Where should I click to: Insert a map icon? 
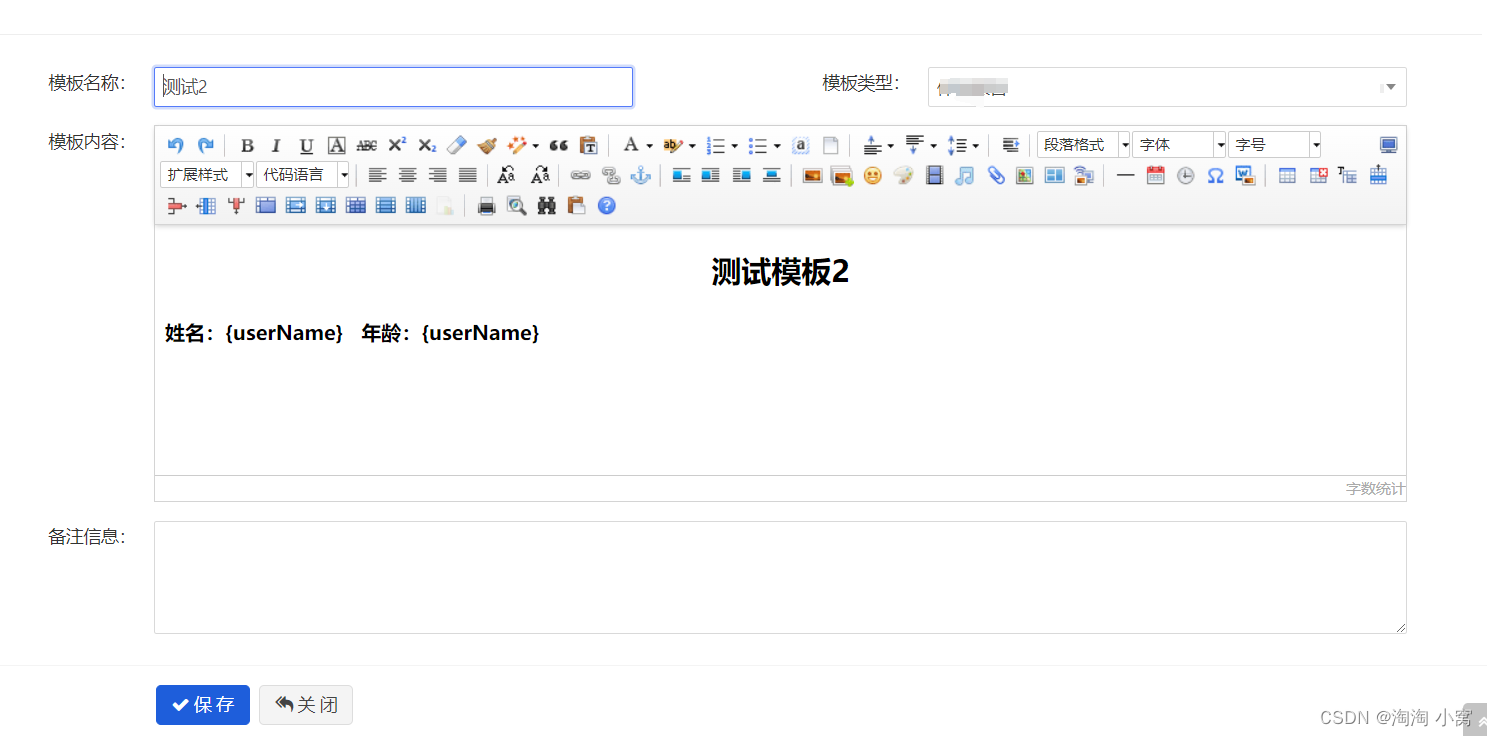point(1024,175)
